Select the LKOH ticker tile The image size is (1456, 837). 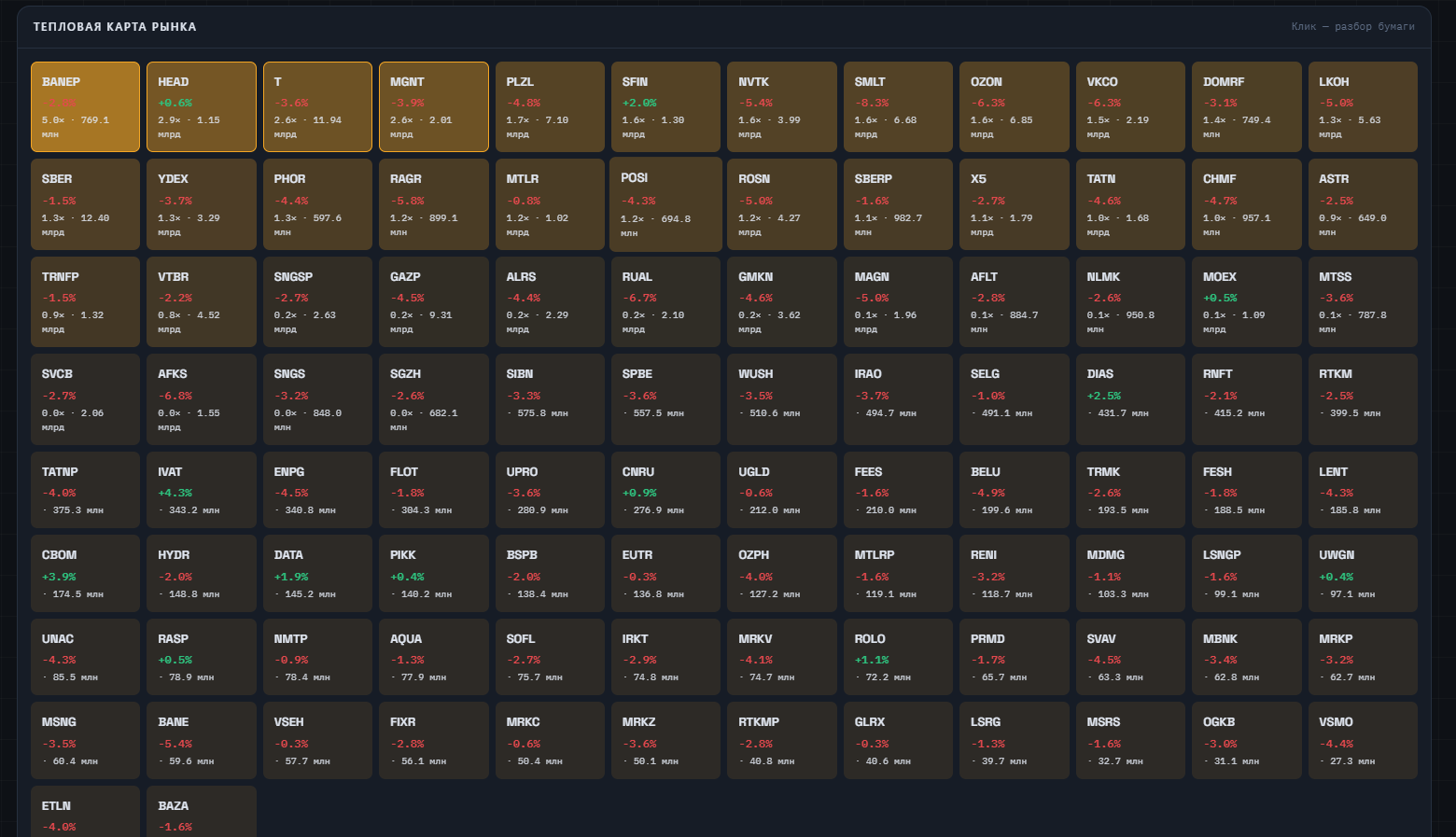coord(1363,106)
